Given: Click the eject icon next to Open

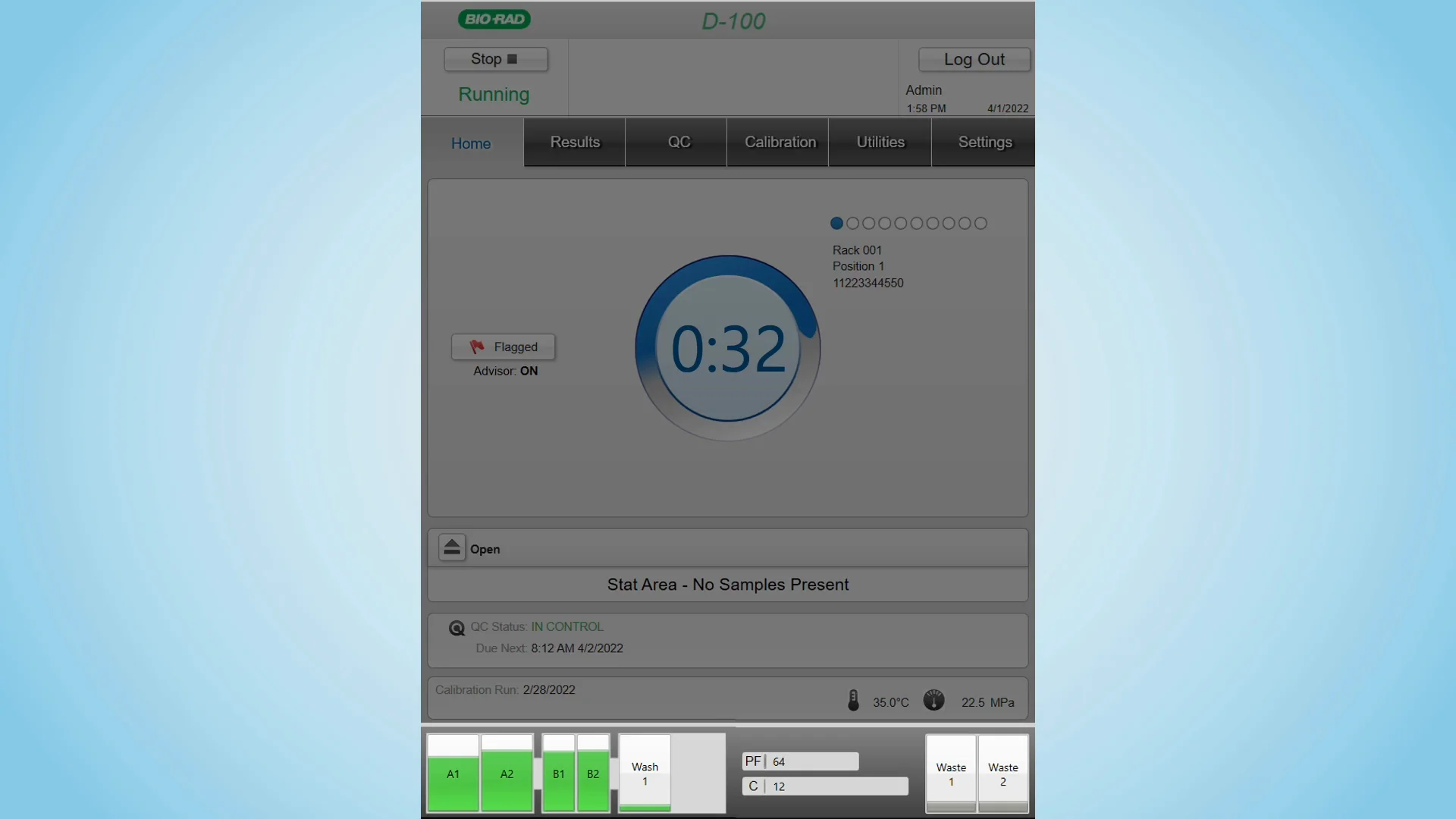Looking at the screenshot, I should coord(452,548).
